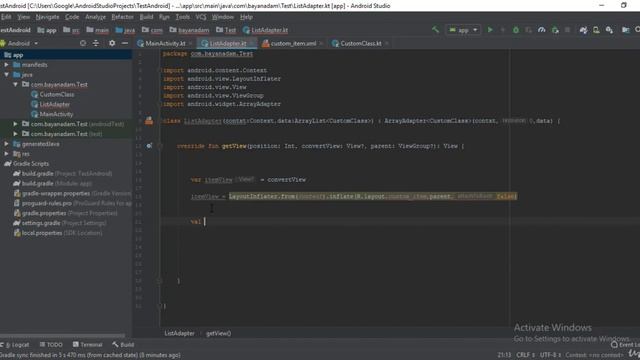Open the TODO tool window
The width and height of the screenshot is (640, 360).
point(51,345)
